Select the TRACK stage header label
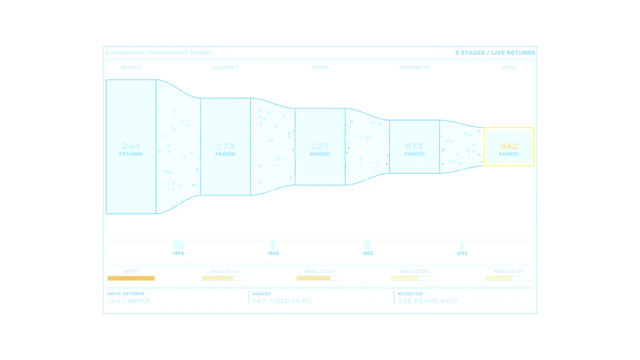 tap(320, 67)
